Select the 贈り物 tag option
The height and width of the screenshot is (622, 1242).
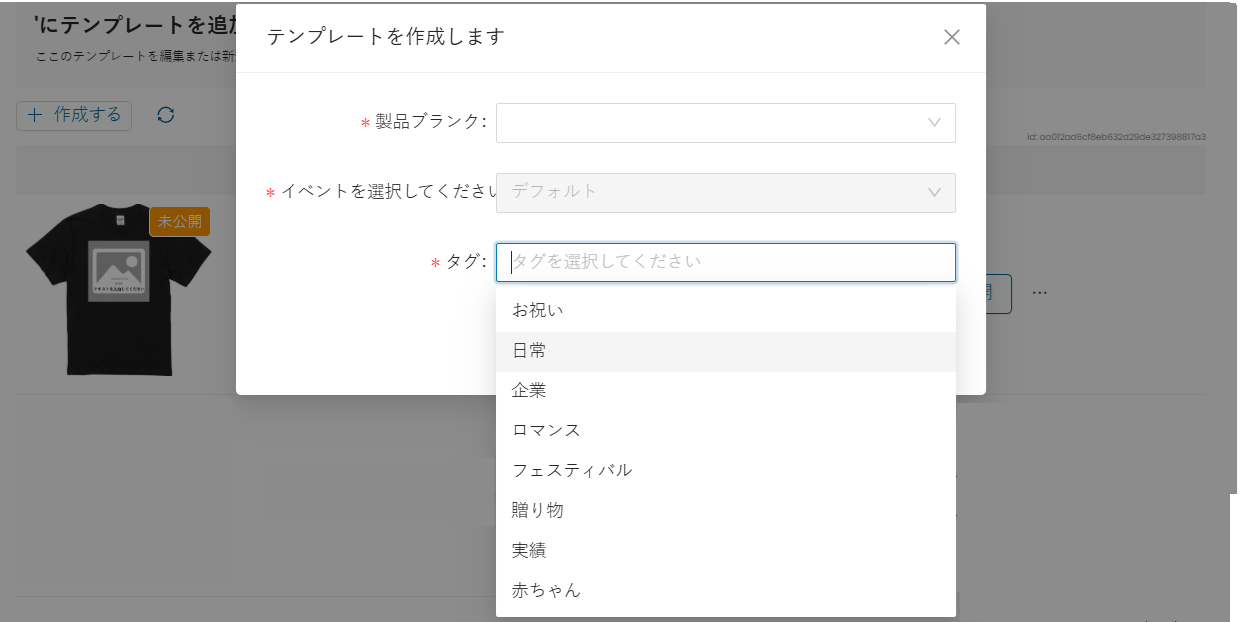pos(538,510)
